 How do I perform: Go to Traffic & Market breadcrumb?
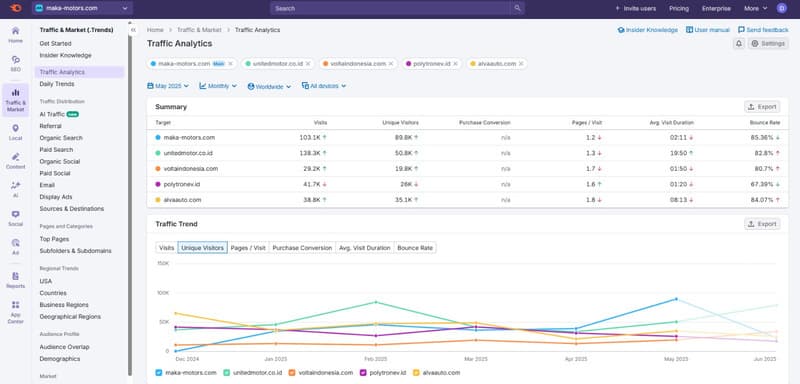coord(199,30)
